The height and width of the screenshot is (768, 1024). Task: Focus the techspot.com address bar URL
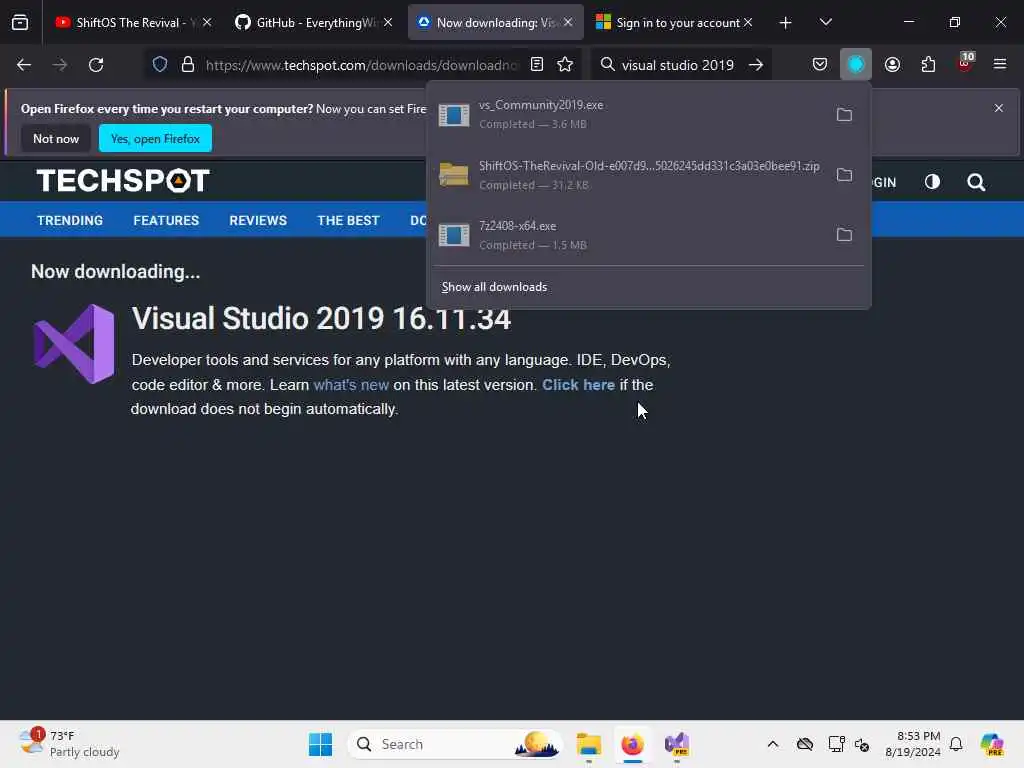[x=362, y=65]
